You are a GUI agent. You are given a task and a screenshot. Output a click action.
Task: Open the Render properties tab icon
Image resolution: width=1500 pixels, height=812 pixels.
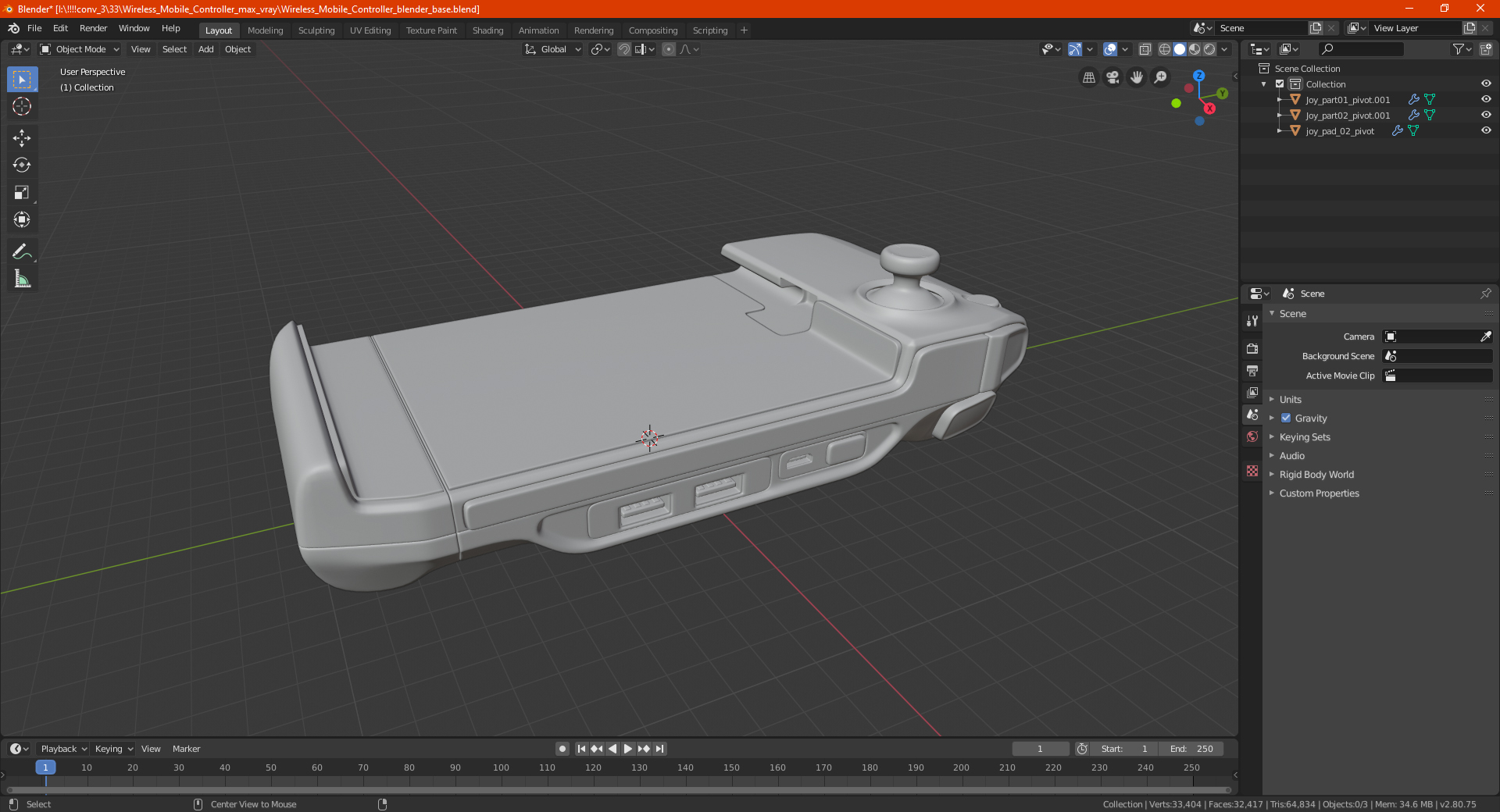pos(1252,348)
